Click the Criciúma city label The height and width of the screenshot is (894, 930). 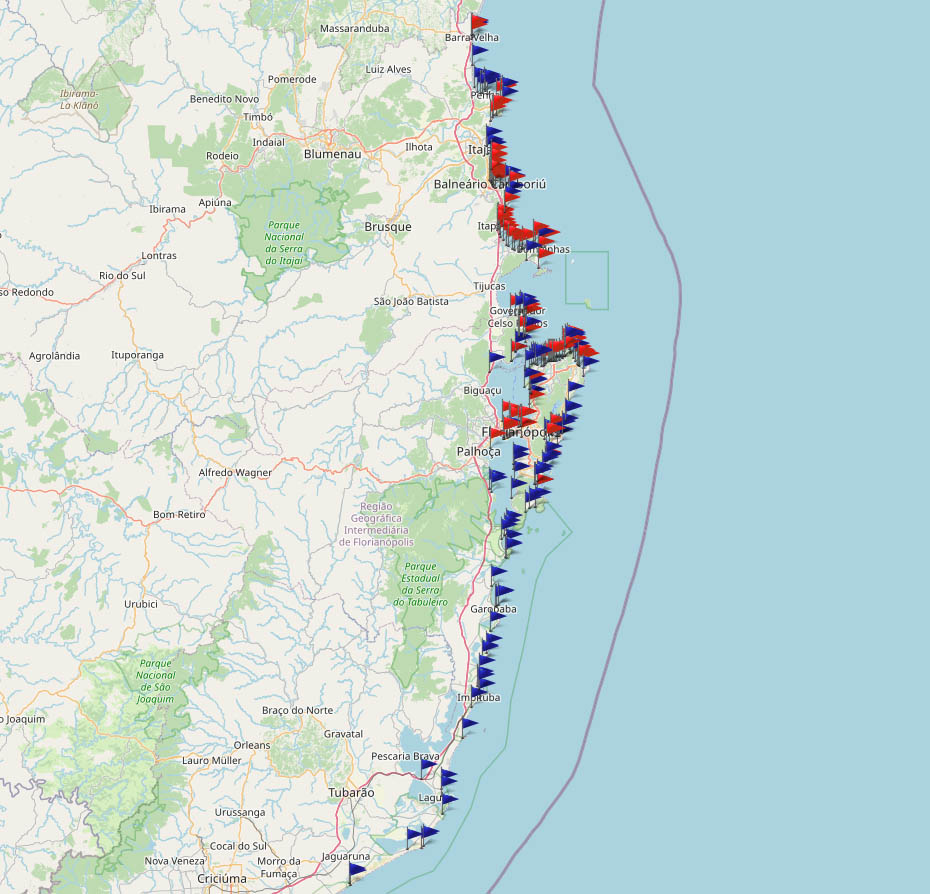[x=222, y=879]
